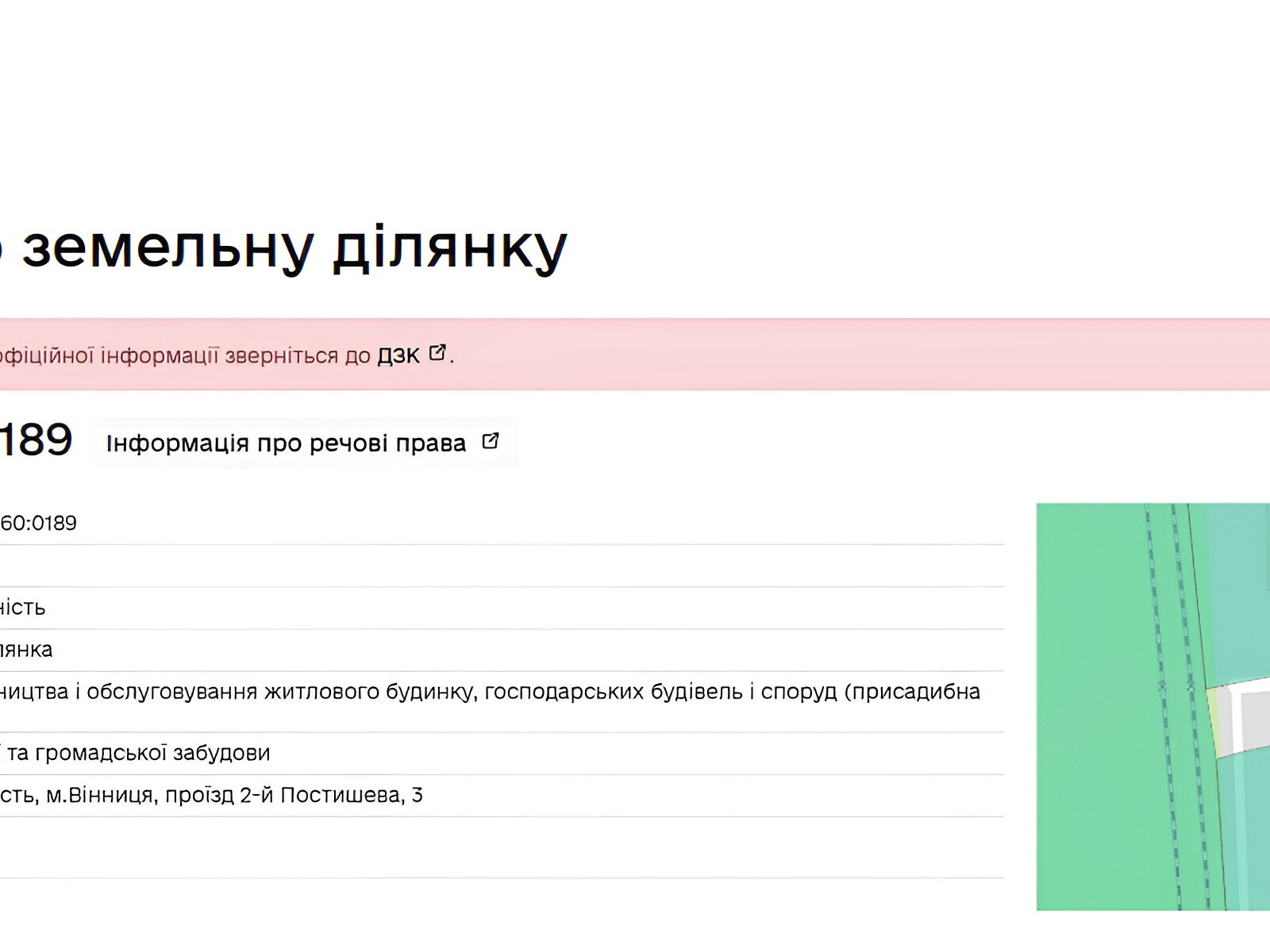Select text та громадської забудови
Screen dimensions: 1270x952
point(139,753)
